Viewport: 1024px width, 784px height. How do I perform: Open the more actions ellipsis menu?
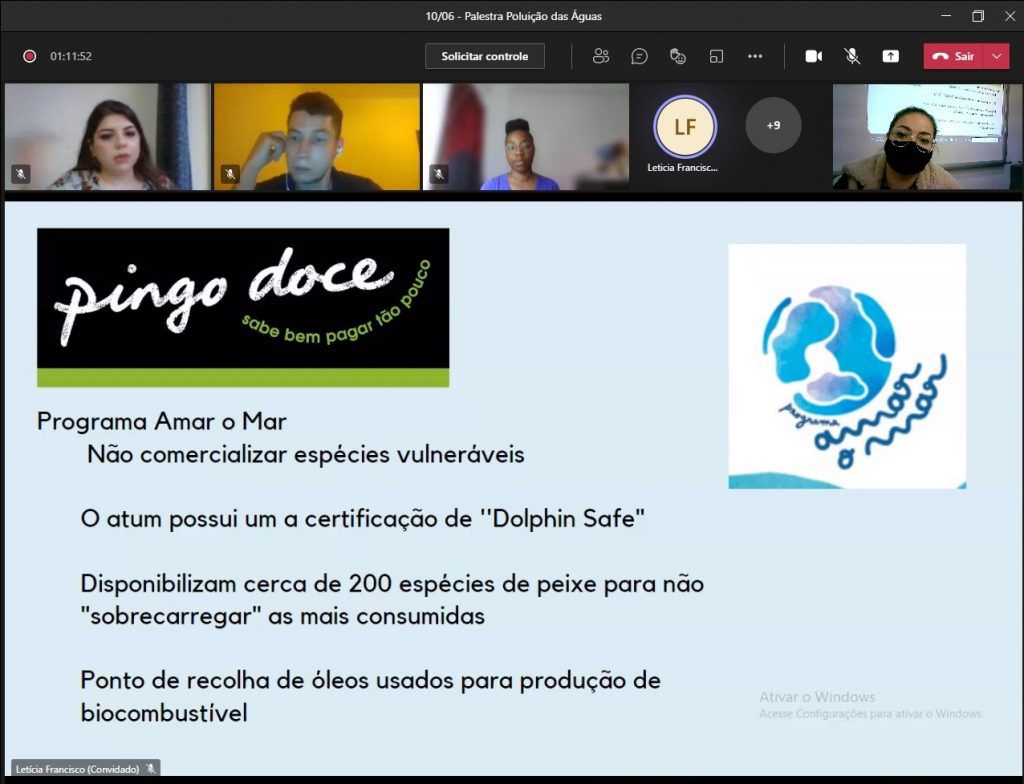tap(755, 56)
